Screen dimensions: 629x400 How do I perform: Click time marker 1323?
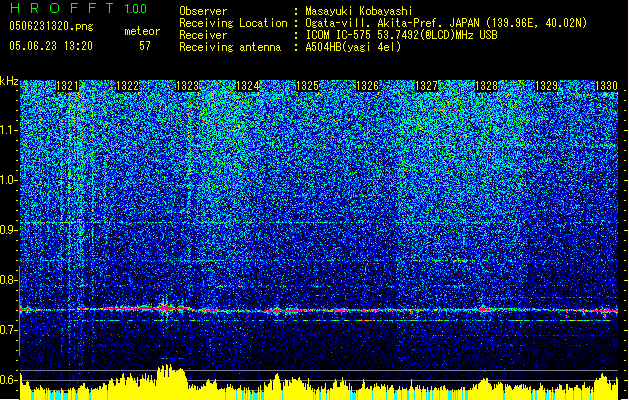tap(187, 86)
